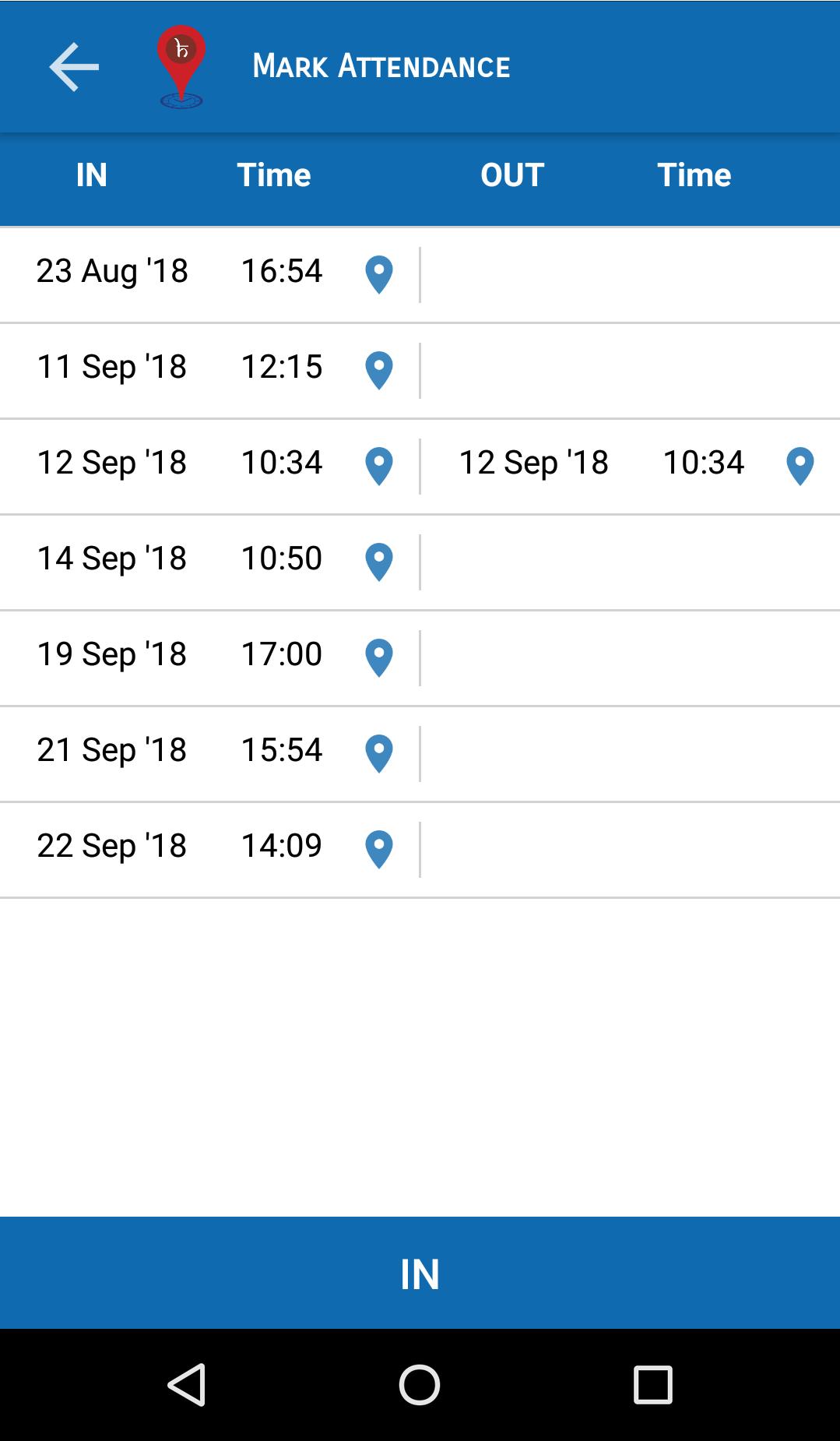Screen dimensions: 840x1441
Task: Open location pin for 14 Sep '18 check-in
Action: pos(379,562)
